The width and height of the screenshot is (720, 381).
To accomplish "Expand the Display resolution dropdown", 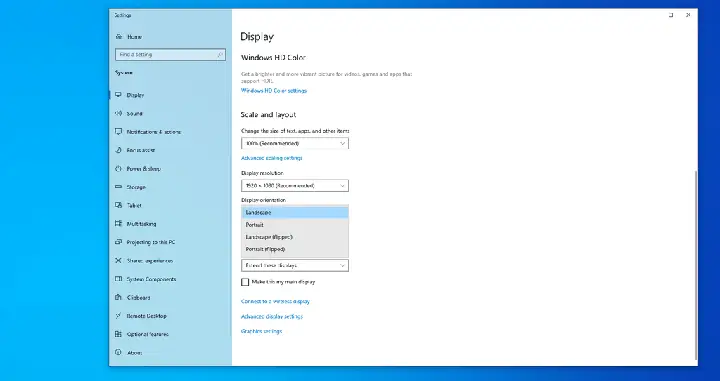I will 295,185.
